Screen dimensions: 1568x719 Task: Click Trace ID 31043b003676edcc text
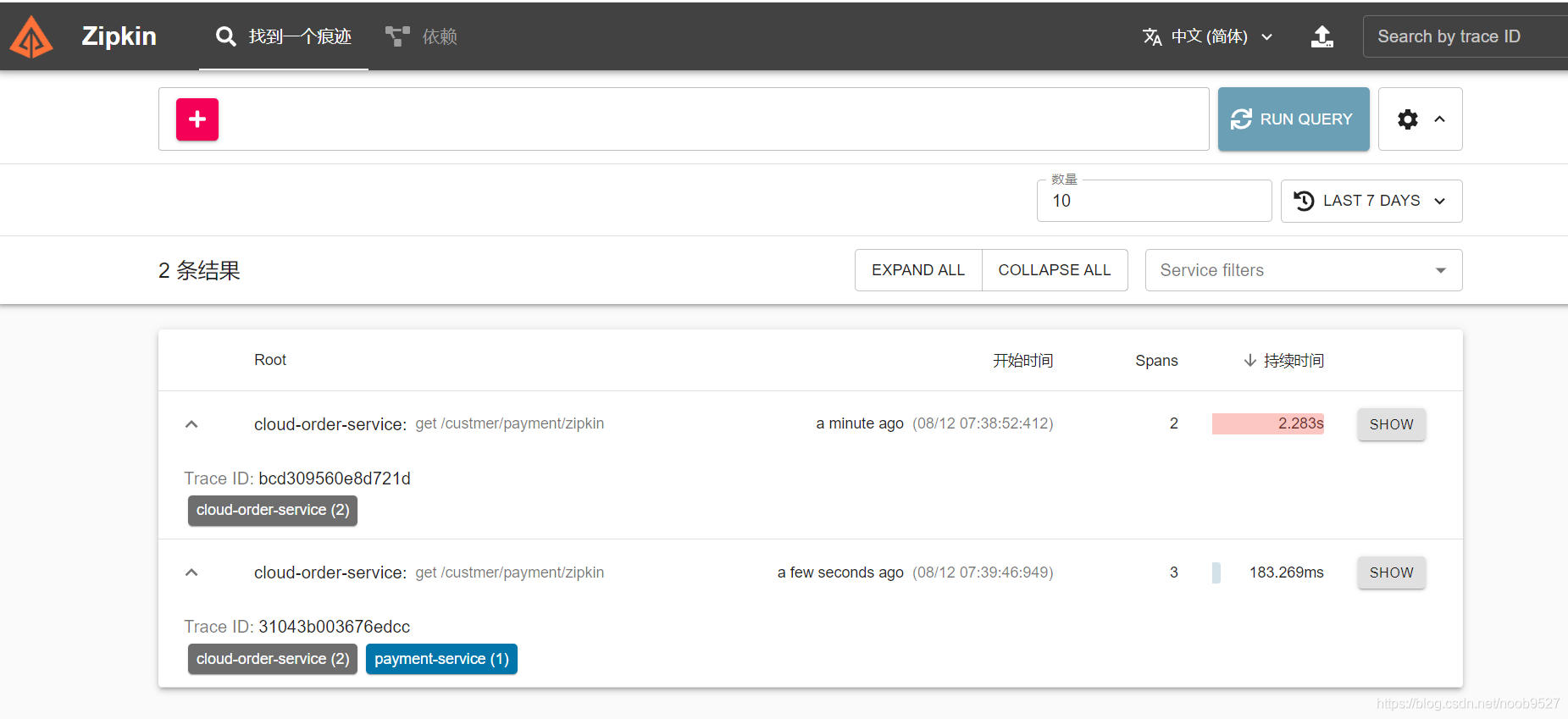297,627
